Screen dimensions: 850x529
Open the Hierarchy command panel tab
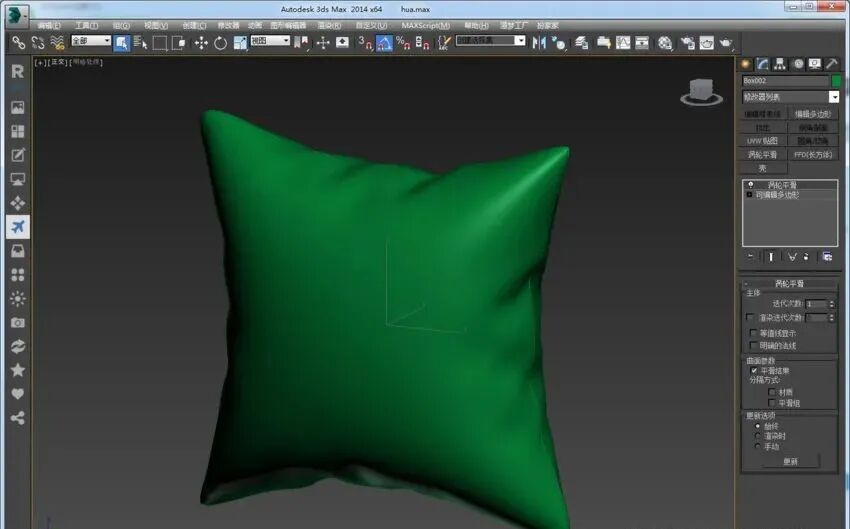click(x=780, y=64)
